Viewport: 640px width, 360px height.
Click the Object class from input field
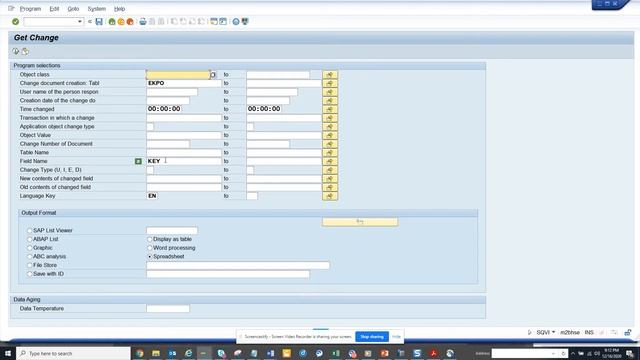point(178,75)
